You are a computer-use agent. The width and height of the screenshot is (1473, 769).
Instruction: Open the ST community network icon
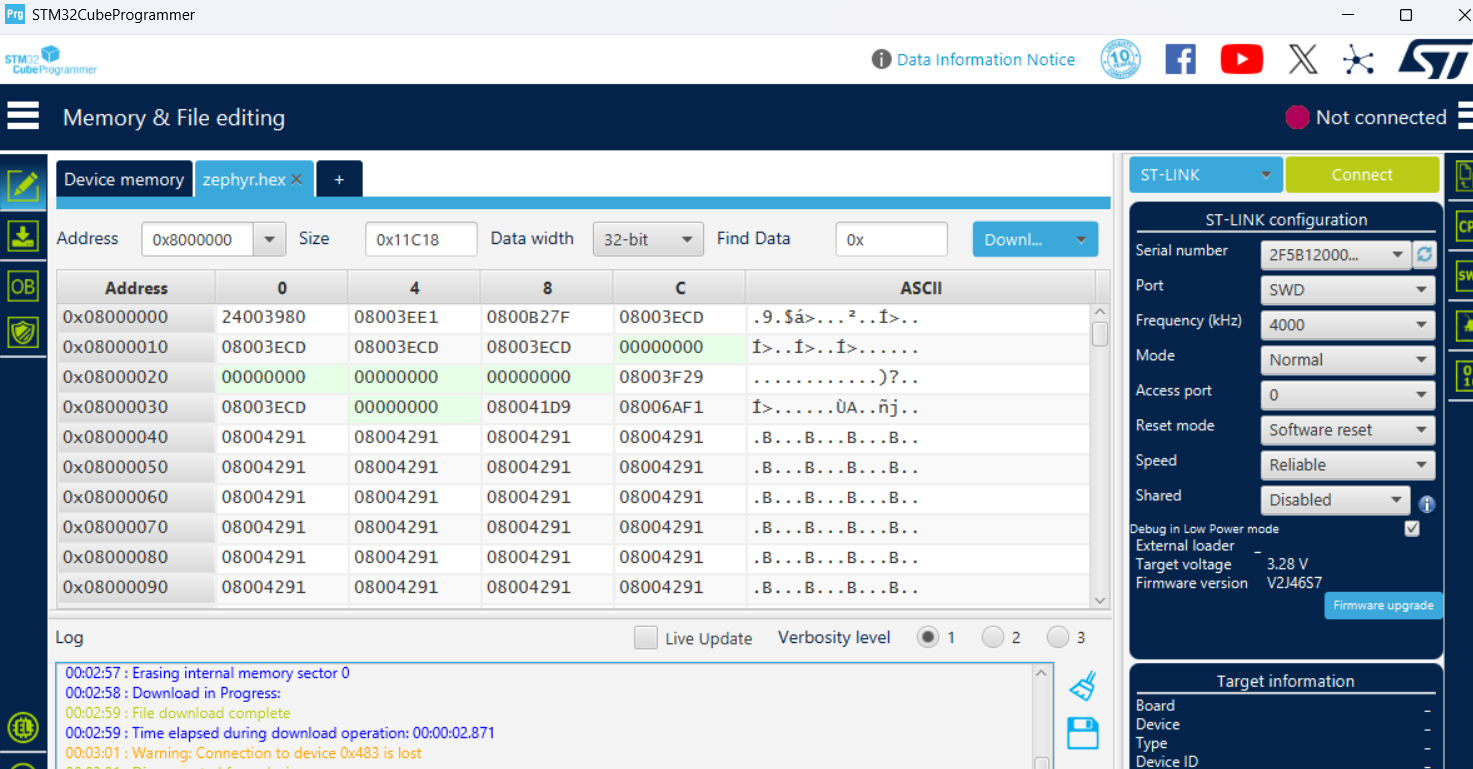(1358, 60)
